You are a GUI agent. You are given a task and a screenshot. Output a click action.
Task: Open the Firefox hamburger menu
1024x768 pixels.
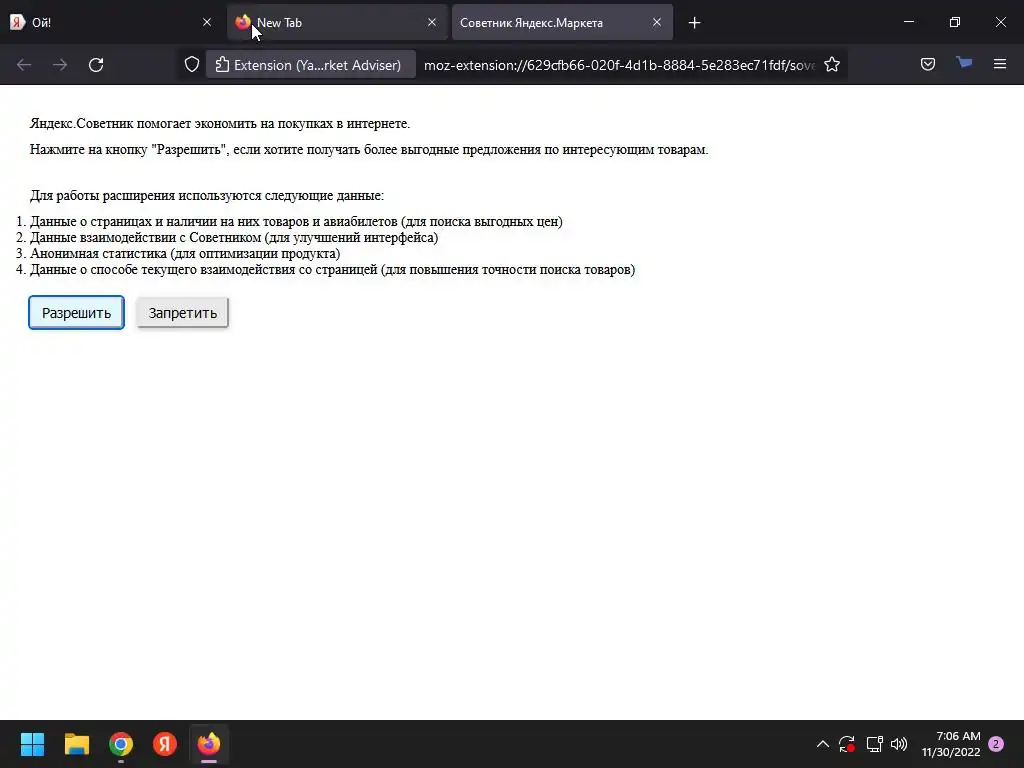pos(1000,64)
